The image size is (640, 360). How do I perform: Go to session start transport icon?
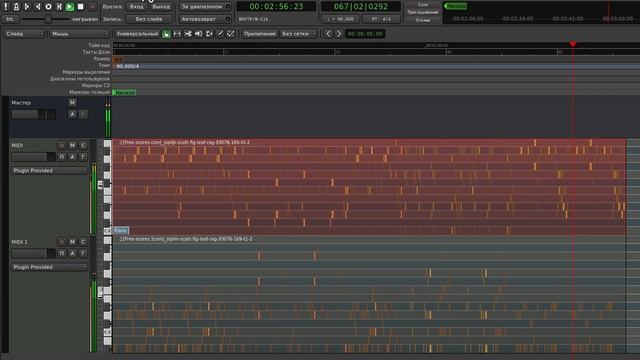pyautogui.click(x=27, y=7)
